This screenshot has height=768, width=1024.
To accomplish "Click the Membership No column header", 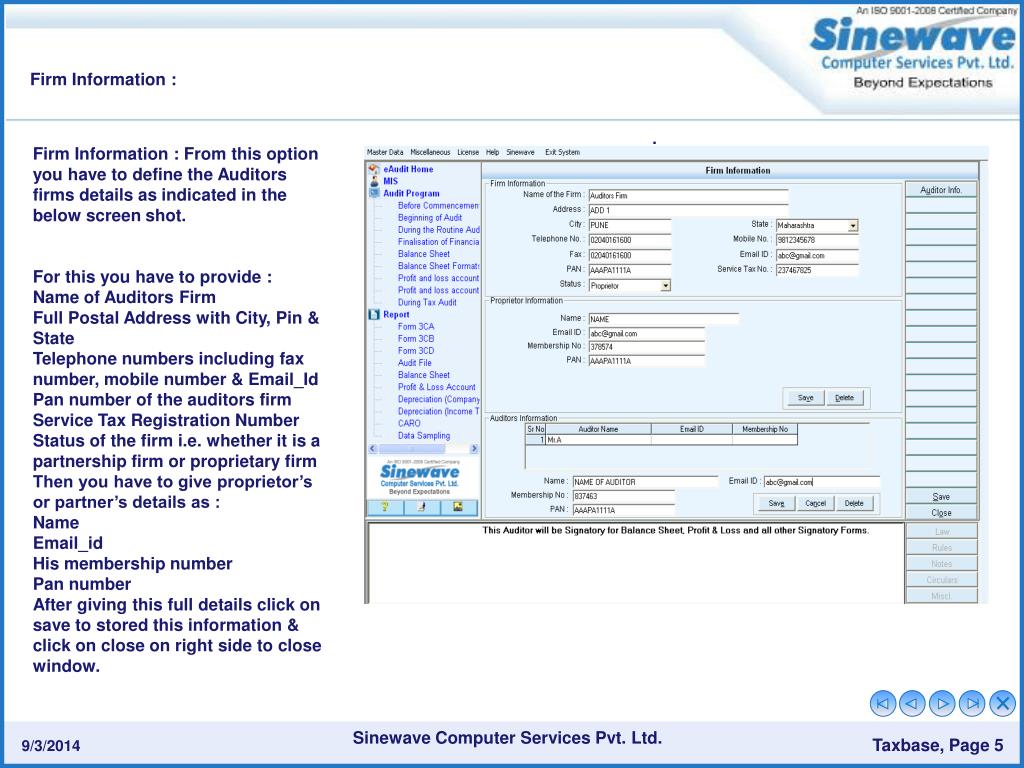I will pos(765,429).
